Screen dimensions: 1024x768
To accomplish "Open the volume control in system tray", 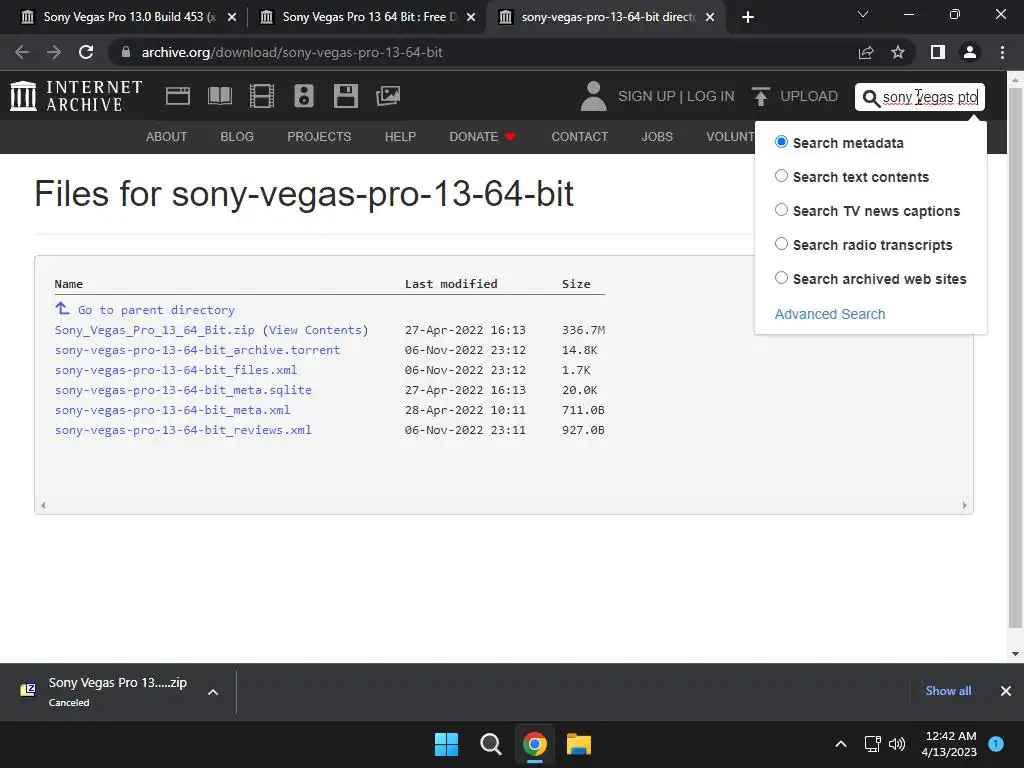I will pos(897,744).
